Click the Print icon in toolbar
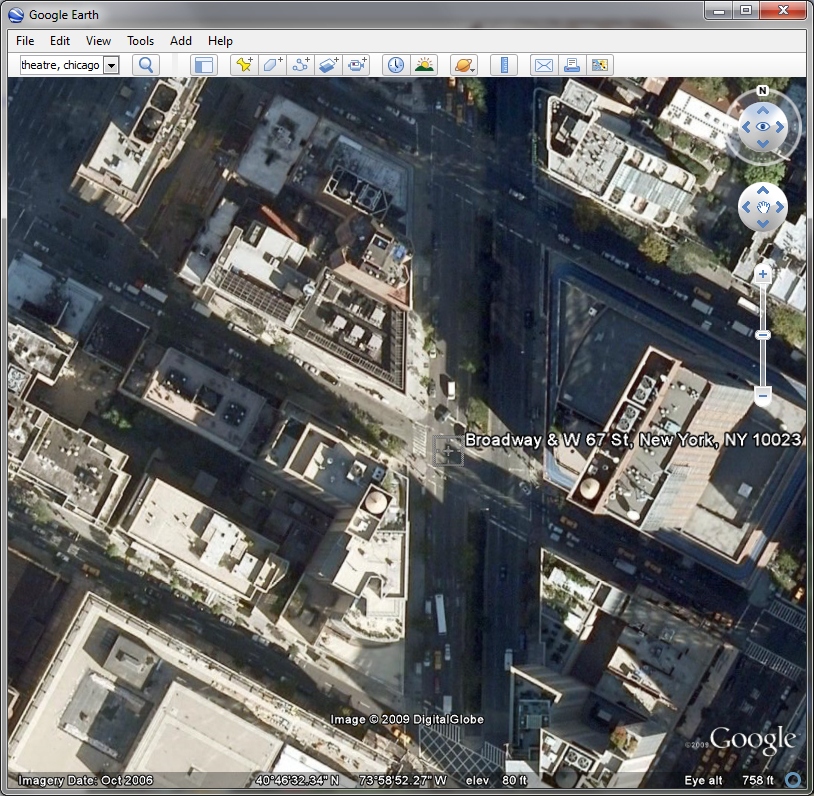Image resolution: width=814 pixels, height=796 pixels. 572,65
